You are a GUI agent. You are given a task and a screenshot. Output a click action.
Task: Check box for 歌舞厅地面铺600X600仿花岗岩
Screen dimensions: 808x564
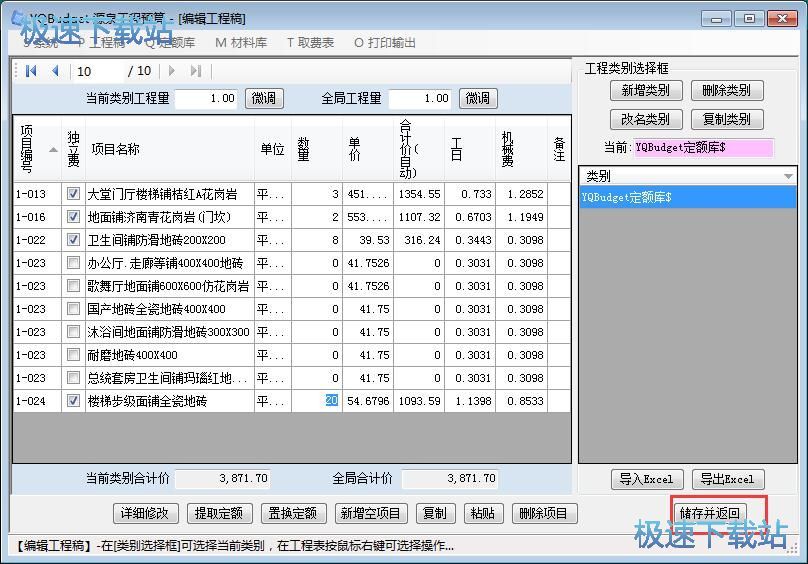point(73,286)
